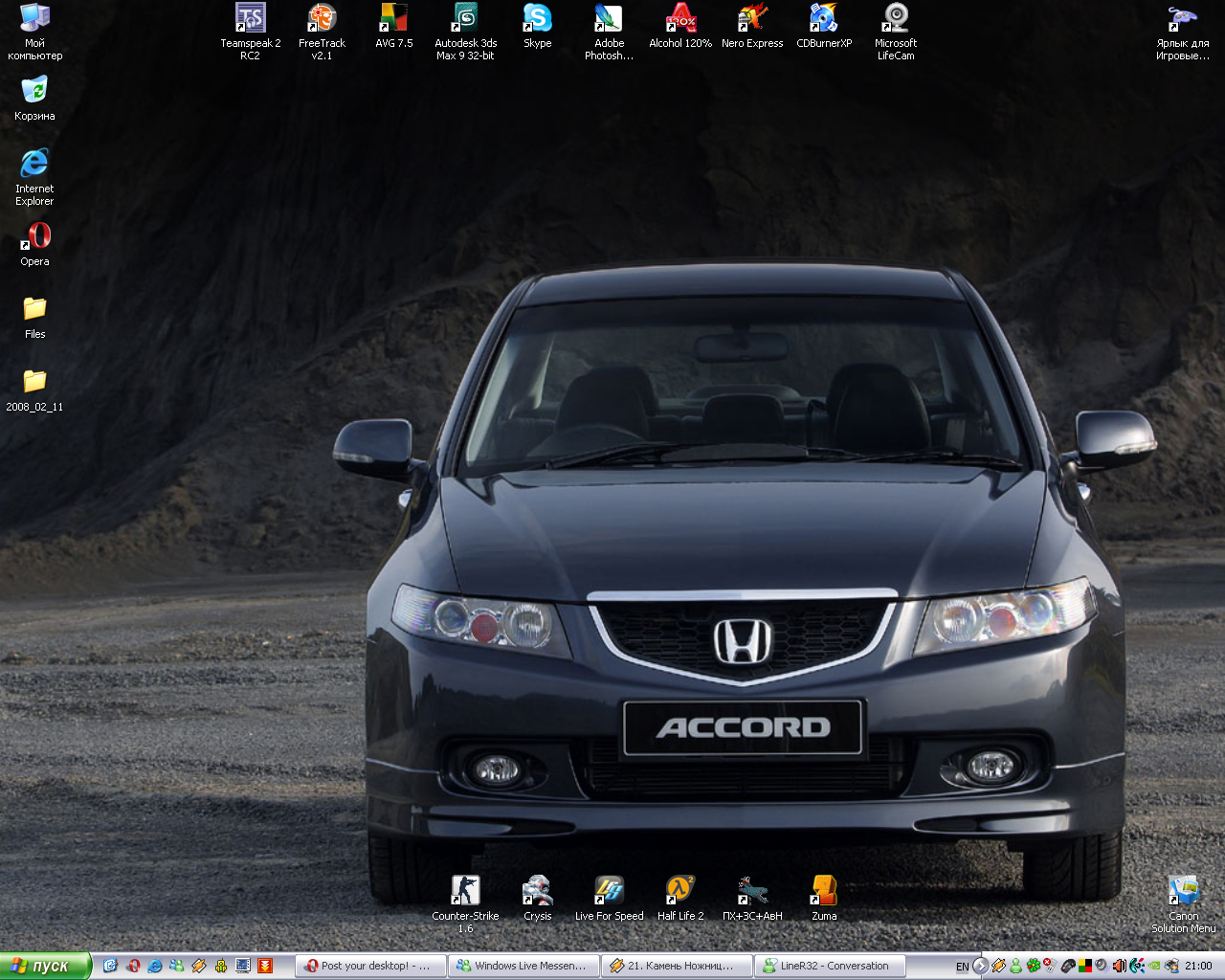The image size is (1225, 980).
Task: Select the Alcohol 120% shortcut
Action: [680, 26]
